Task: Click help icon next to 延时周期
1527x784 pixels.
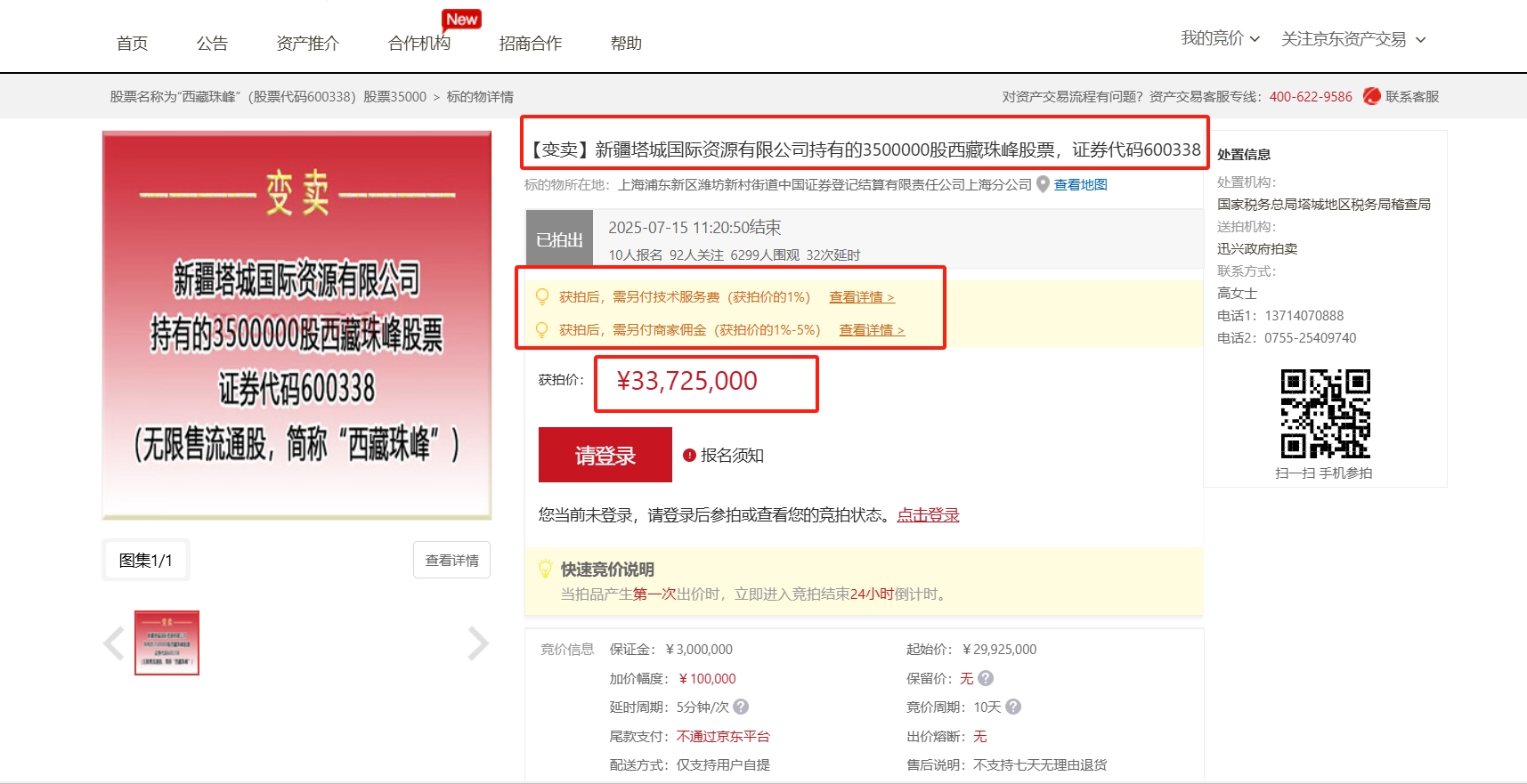Action: pos(741,707)
